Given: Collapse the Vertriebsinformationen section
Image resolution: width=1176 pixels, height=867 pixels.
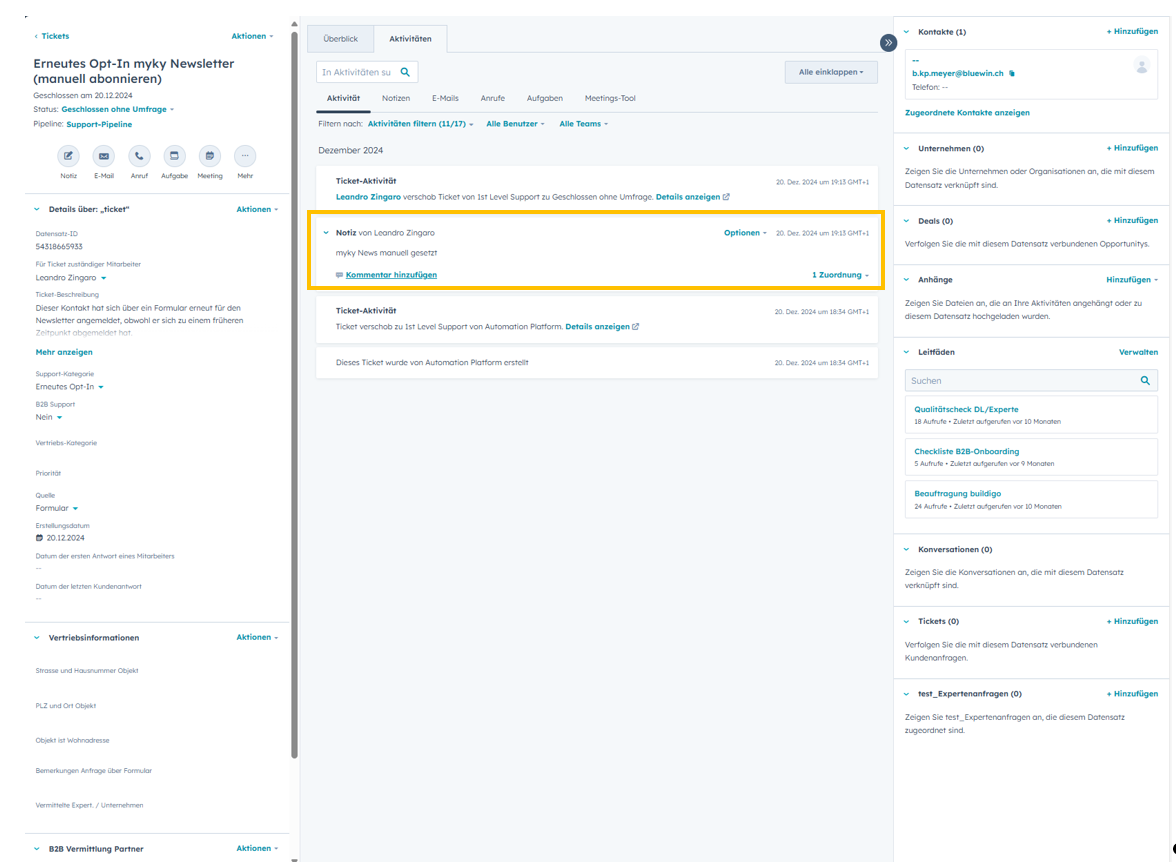Looking at the screenshot, I should tap(37, 638).
